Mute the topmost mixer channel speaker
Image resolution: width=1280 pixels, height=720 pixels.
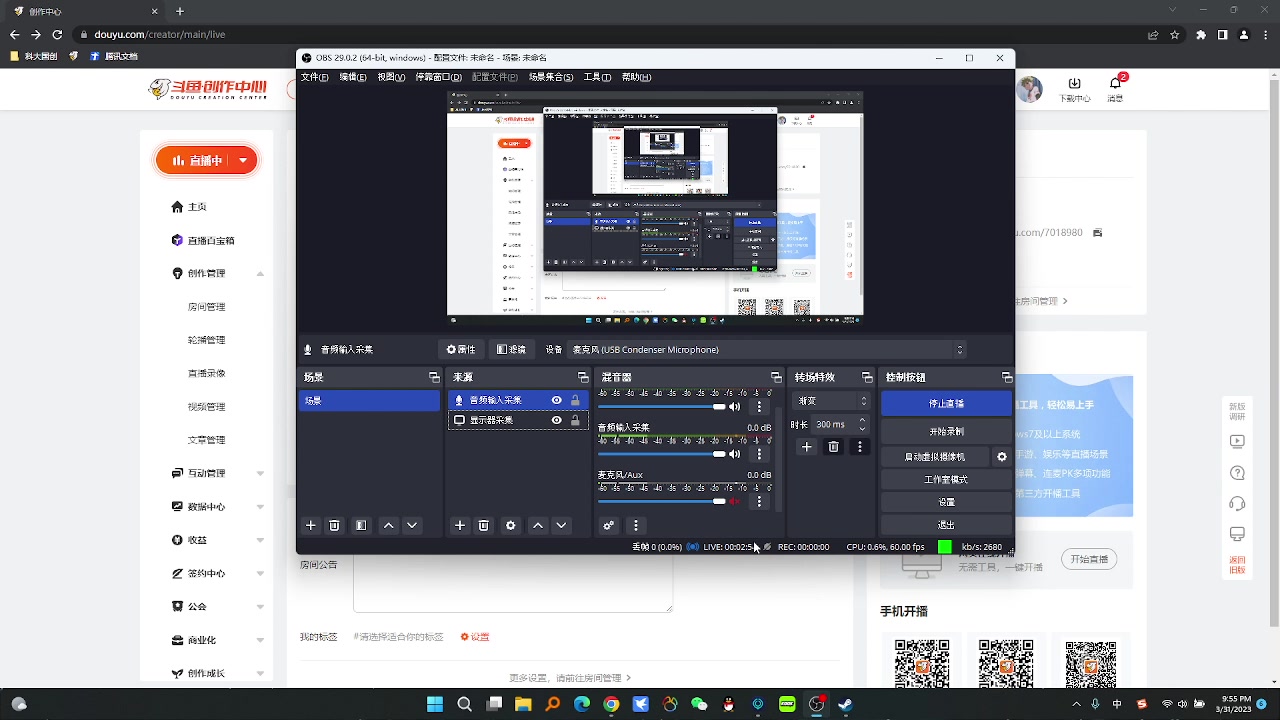click(x=735, y=407)
